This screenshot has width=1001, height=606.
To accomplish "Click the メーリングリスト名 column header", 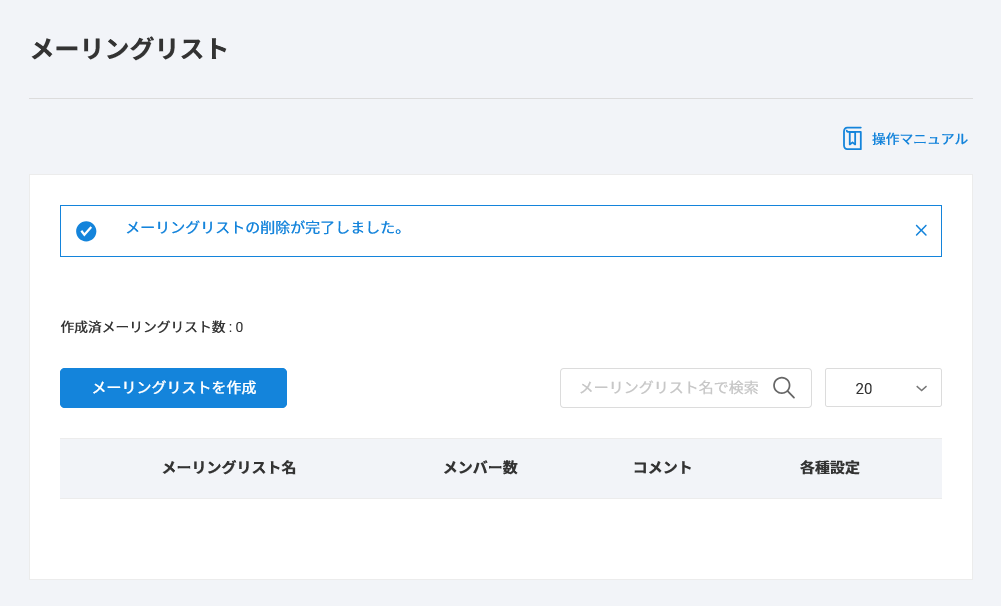I will [229, 468].
